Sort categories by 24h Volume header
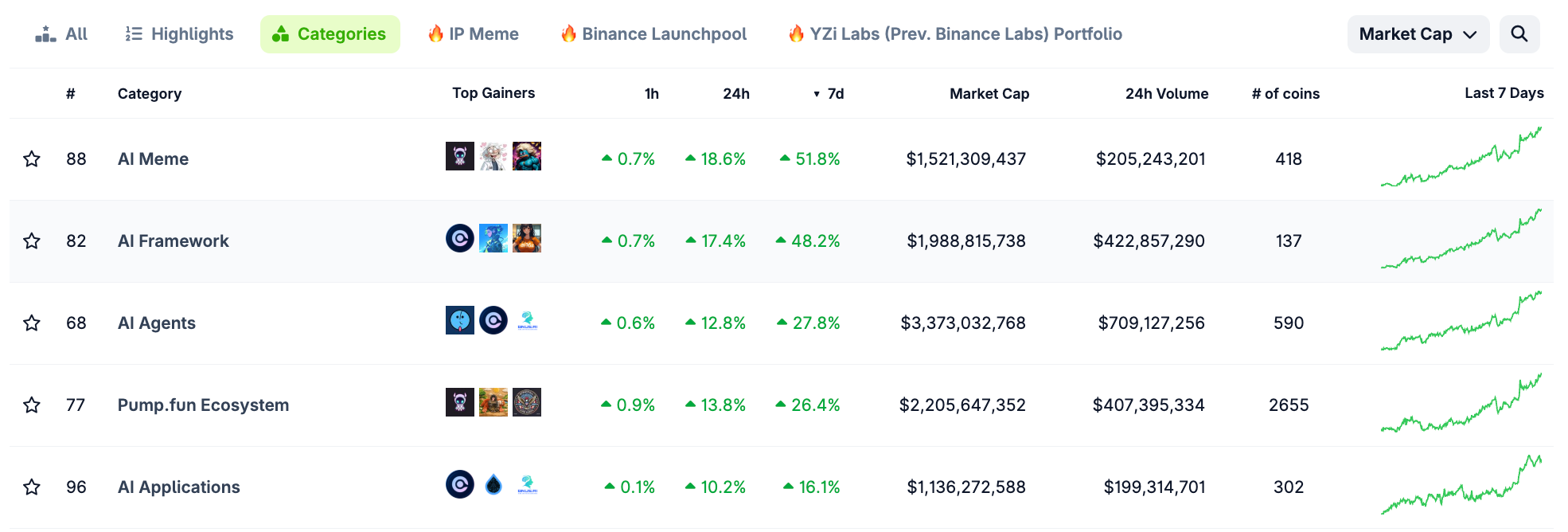 (1166, 94)
